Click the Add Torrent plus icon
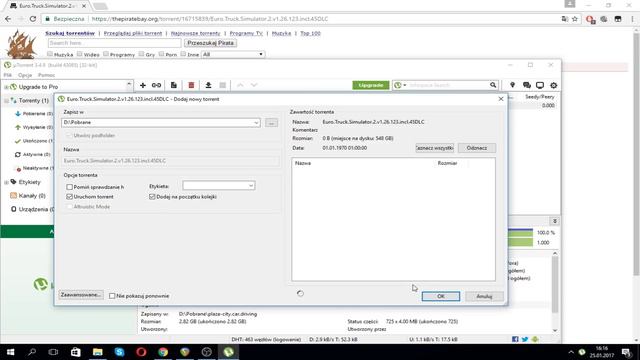The width and height of the screenshot is (640, 360). pos(143,85)
